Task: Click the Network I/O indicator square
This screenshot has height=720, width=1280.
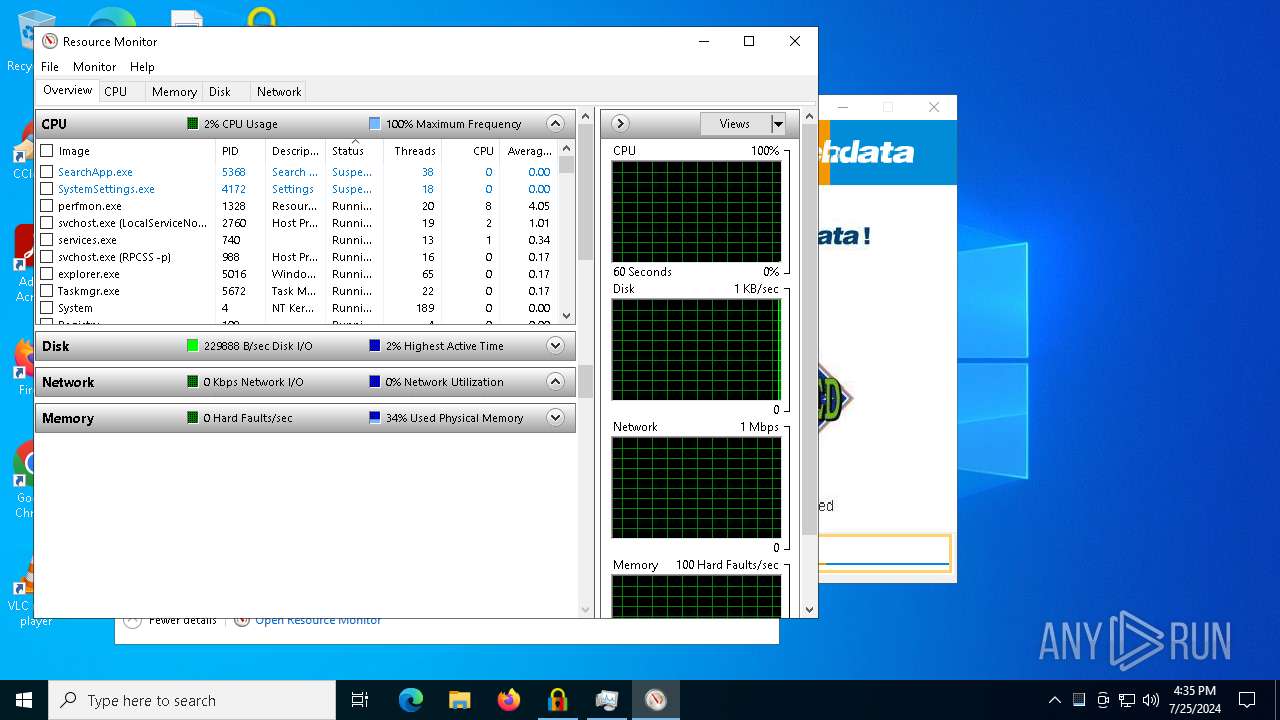Action: click(x=193, y=382)
